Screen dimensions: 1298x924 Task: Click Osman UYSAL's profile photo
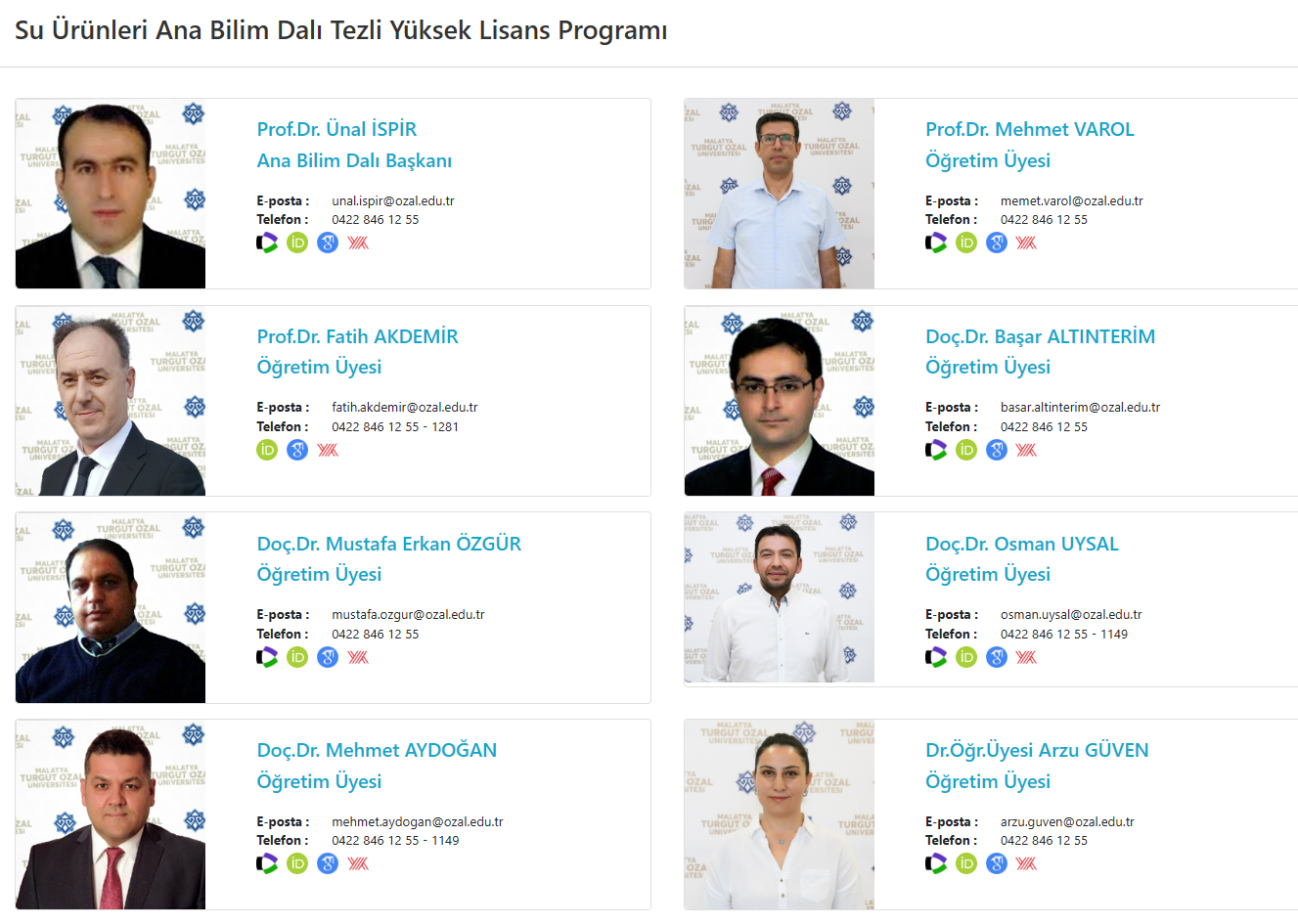[779, 597]
